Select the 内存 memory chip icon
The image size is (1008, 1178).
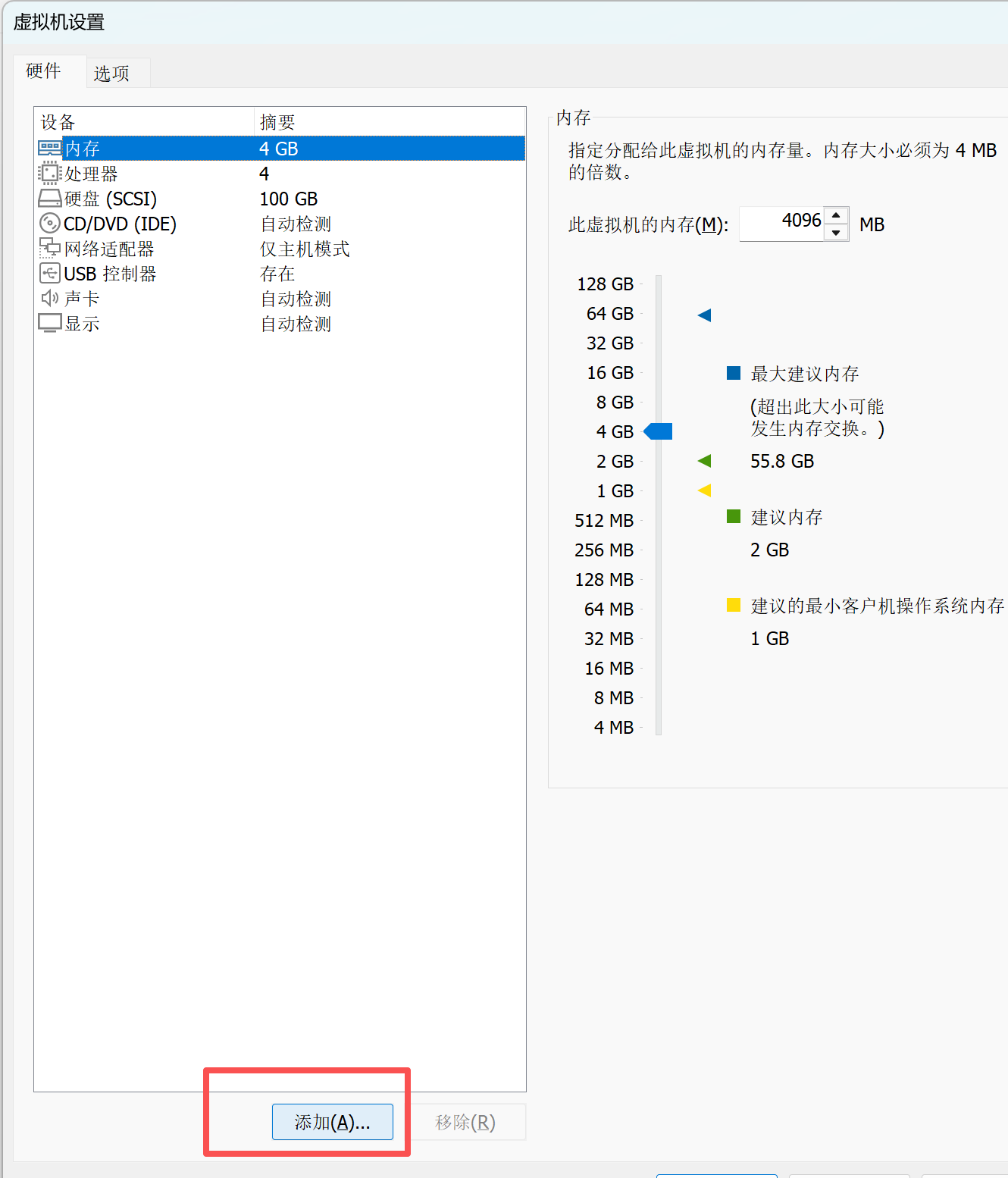coord(50,148)
